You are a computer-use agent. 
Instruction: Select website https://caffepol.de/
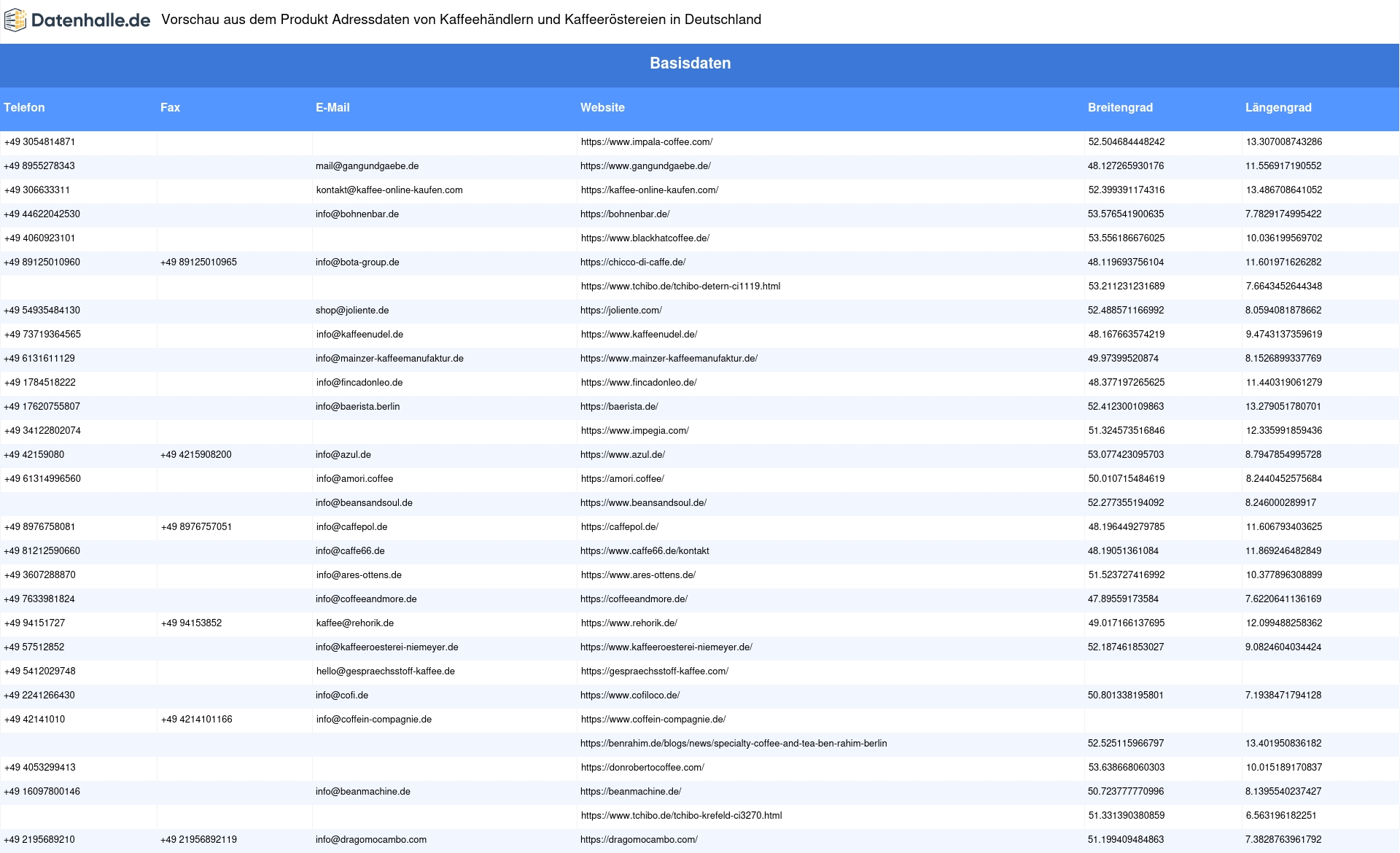620,527
